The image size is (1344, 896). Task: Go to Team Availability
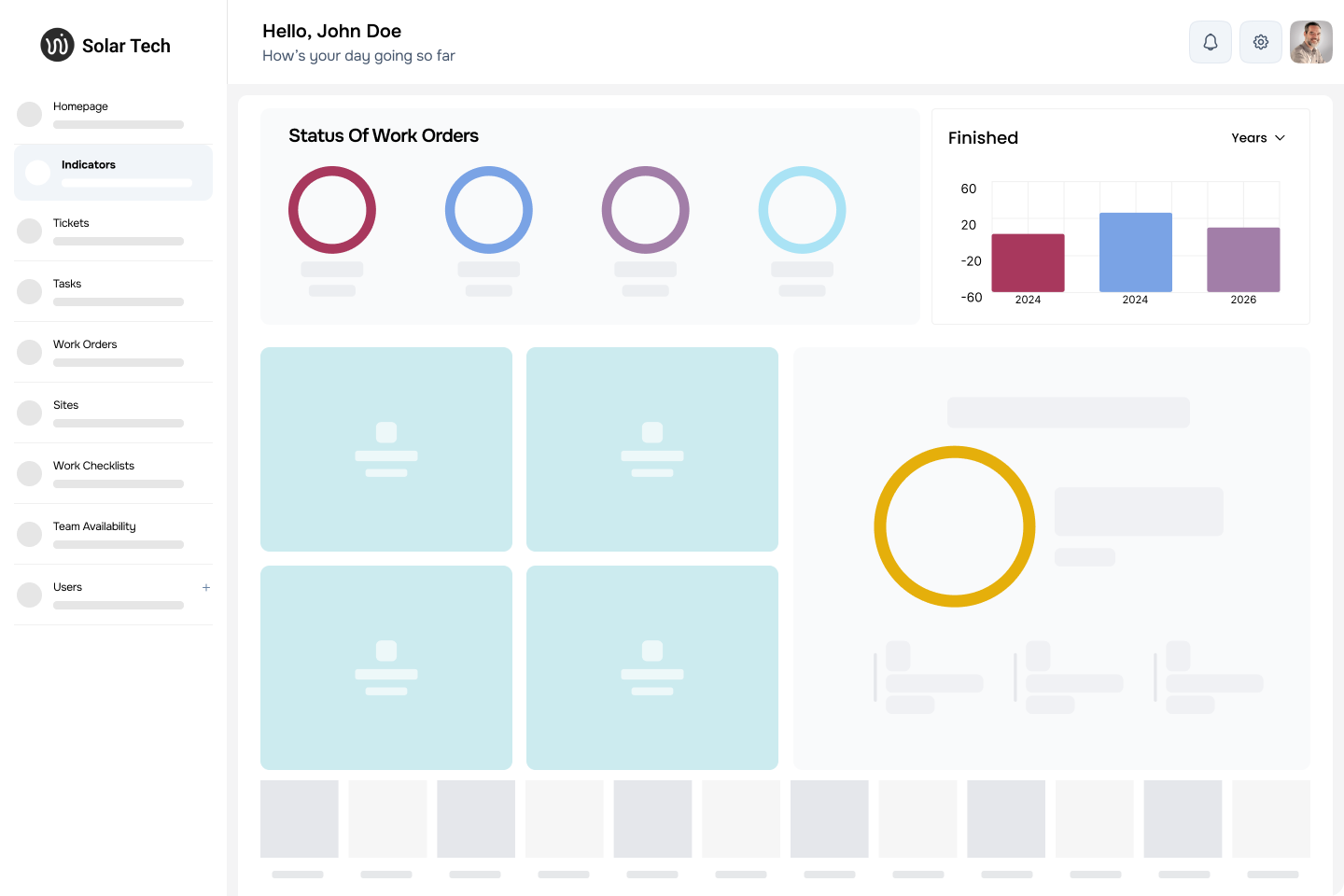click(x=94, y=526)
